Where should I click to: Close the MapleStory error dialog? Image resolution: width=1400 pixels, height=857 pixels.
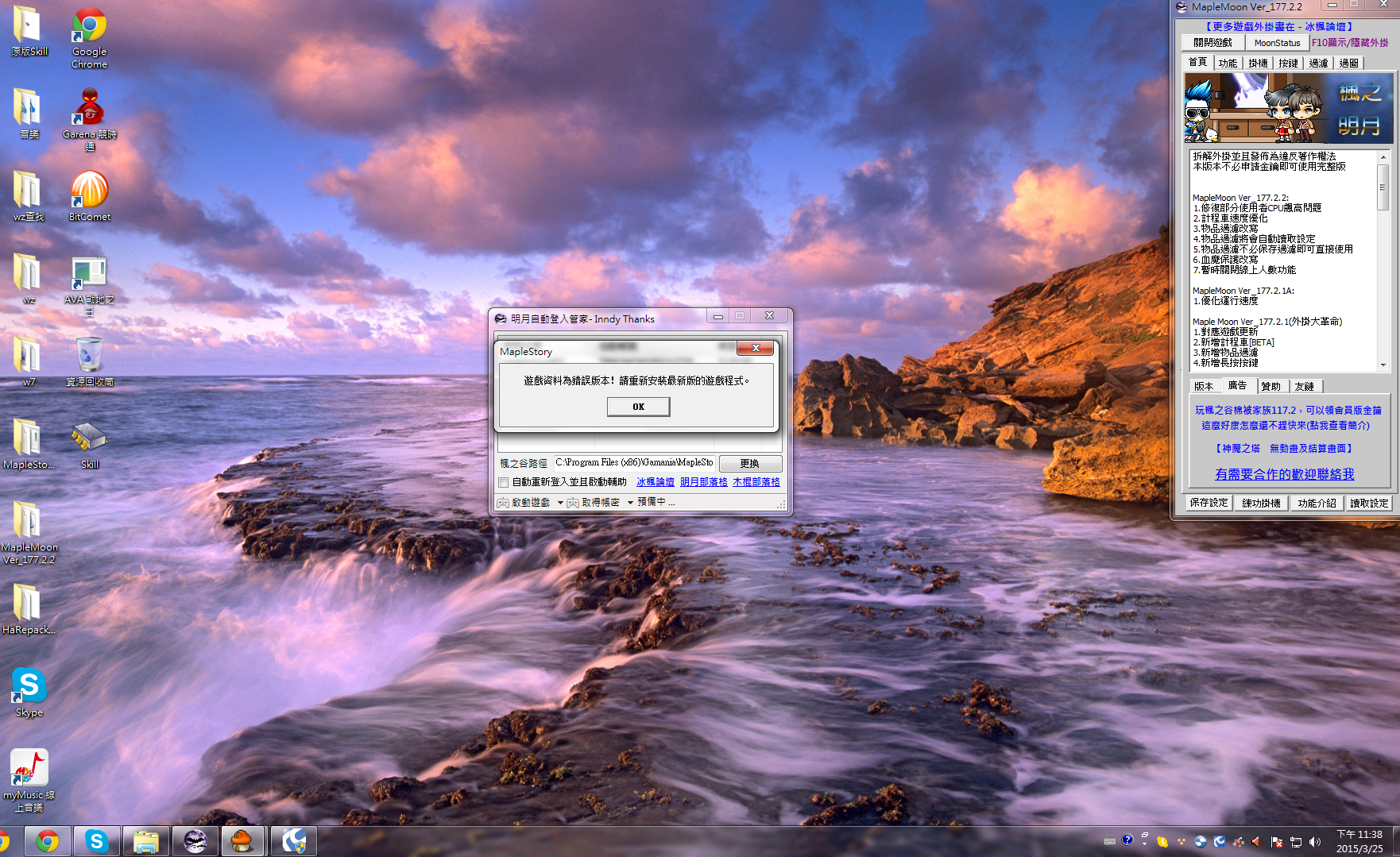[x=756, y=348]
